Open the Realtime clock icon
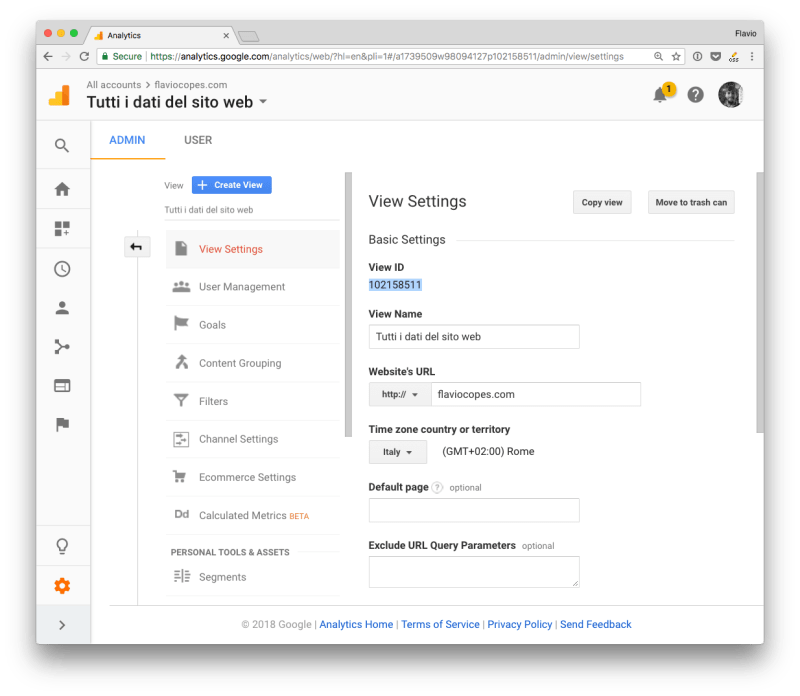 coord(62,268)
